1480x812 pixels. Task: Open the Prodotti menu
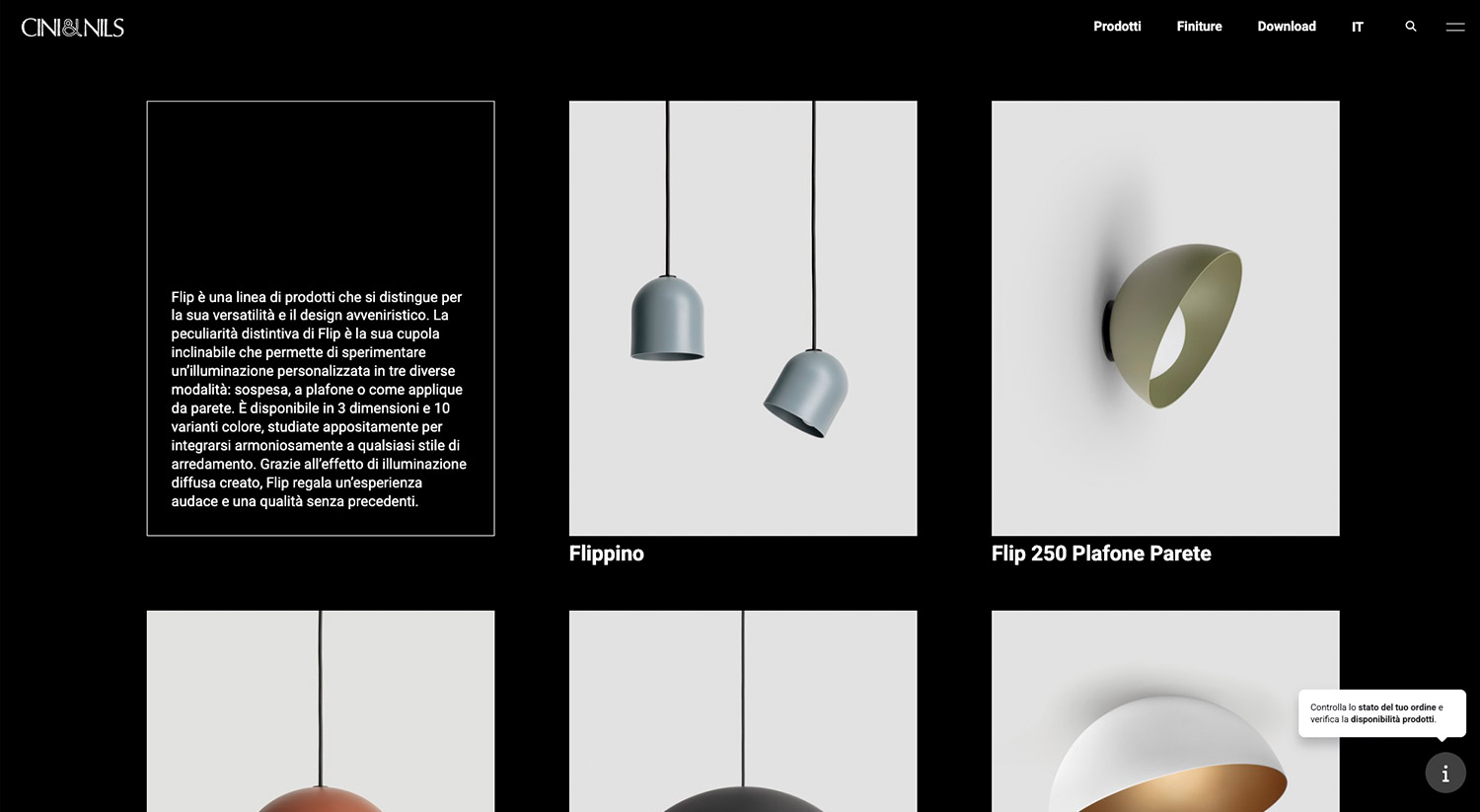[1117, 27]
